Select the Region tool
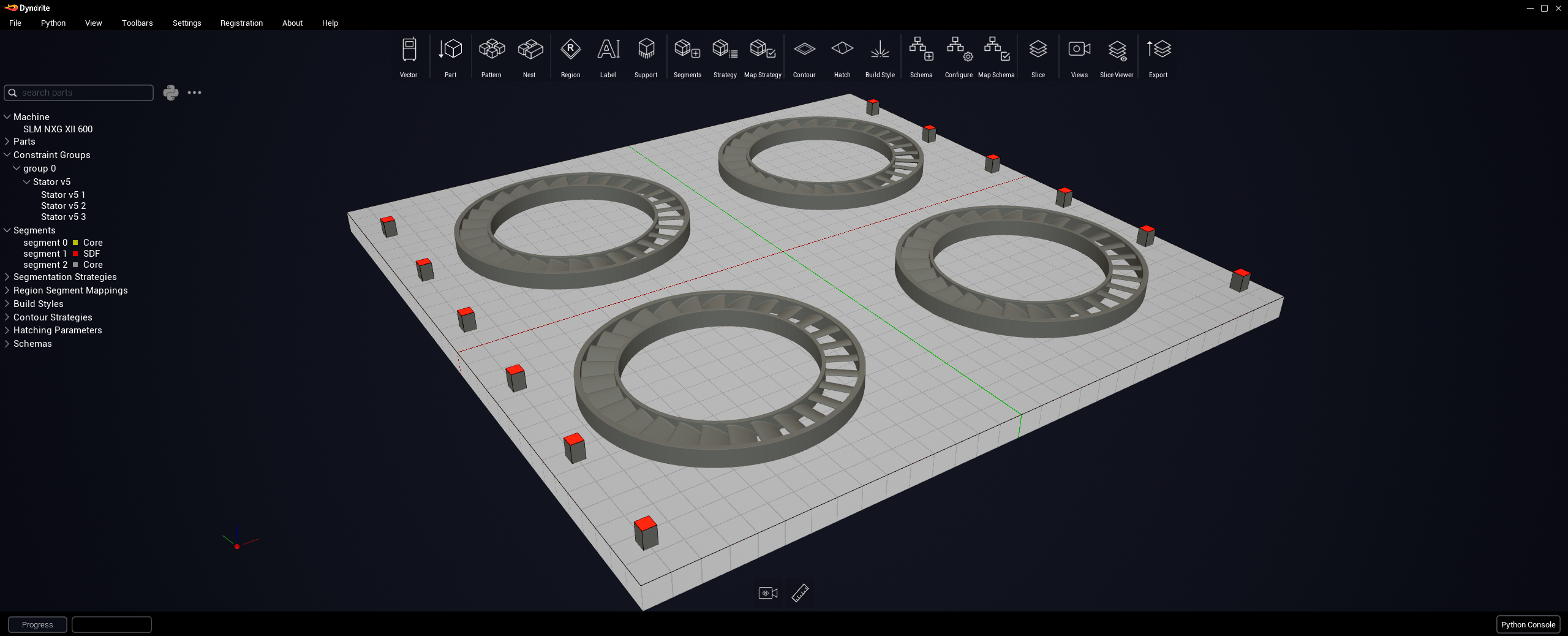This screenshot has width=1568, height=636. click(x=570, y=57)
